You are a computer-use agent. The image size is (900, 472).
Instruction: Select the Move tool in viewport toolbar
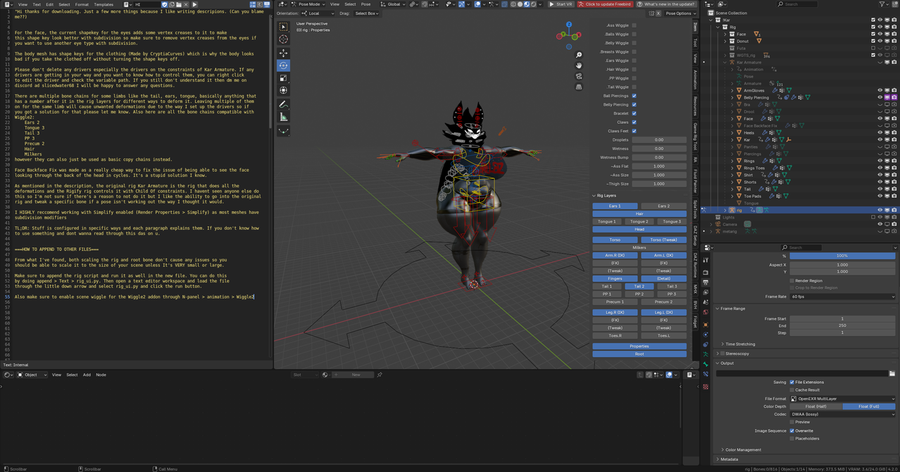click(284, 53)
